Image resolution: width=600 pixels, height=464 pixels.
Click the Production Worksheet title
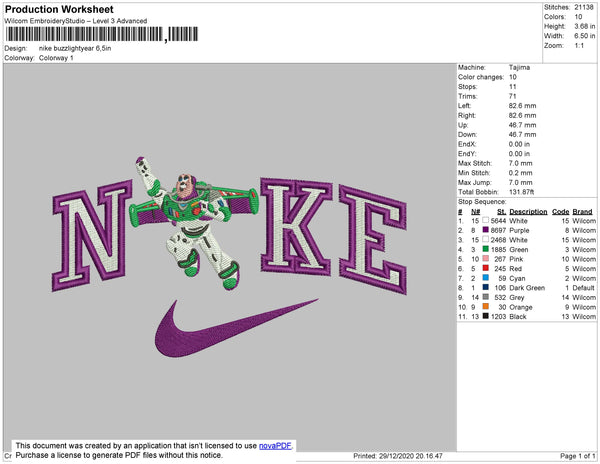(x=59, y=9)
